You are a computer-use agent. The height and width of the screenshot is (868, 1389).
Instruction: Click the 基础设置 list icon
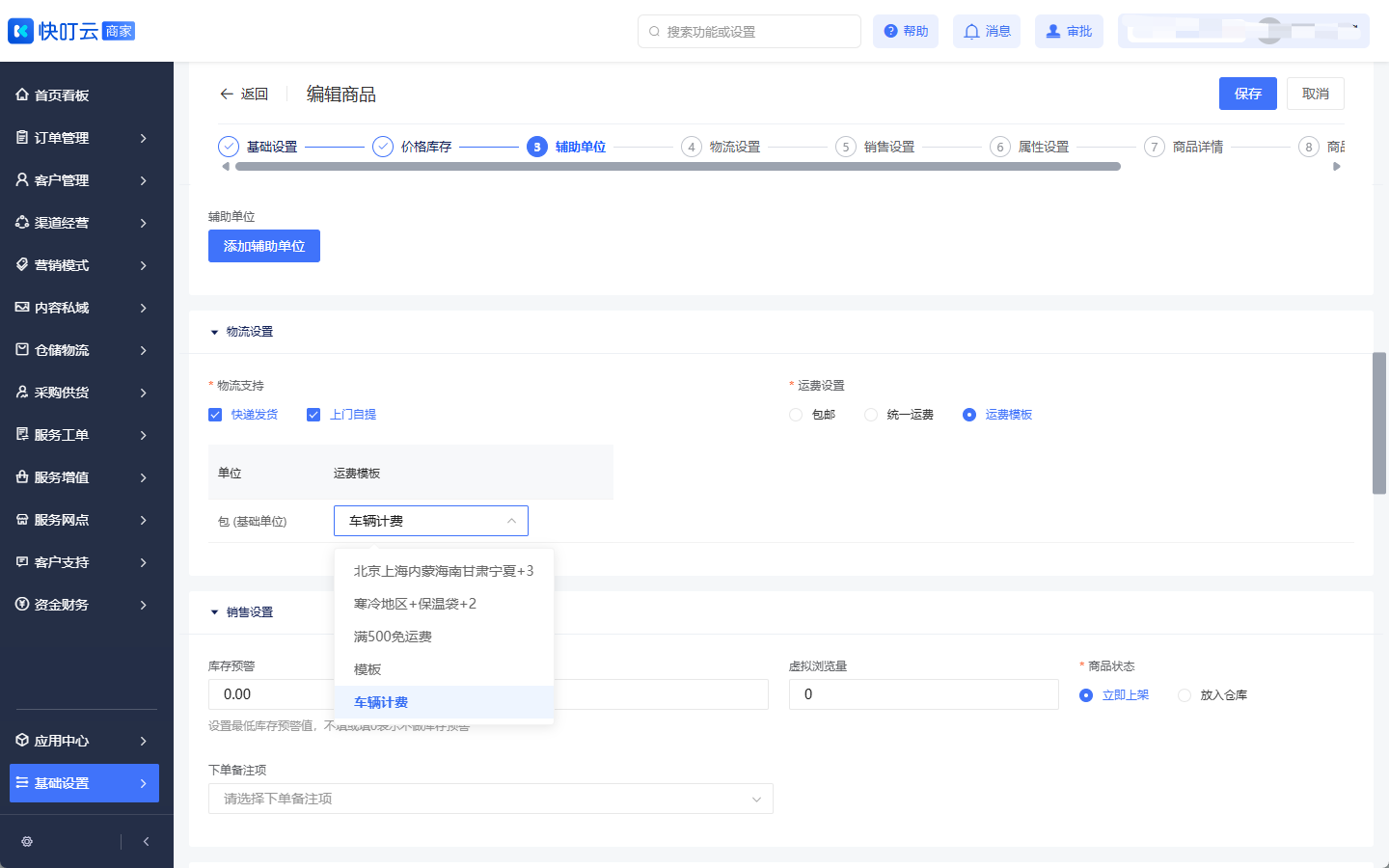click(x=22, y=782)
